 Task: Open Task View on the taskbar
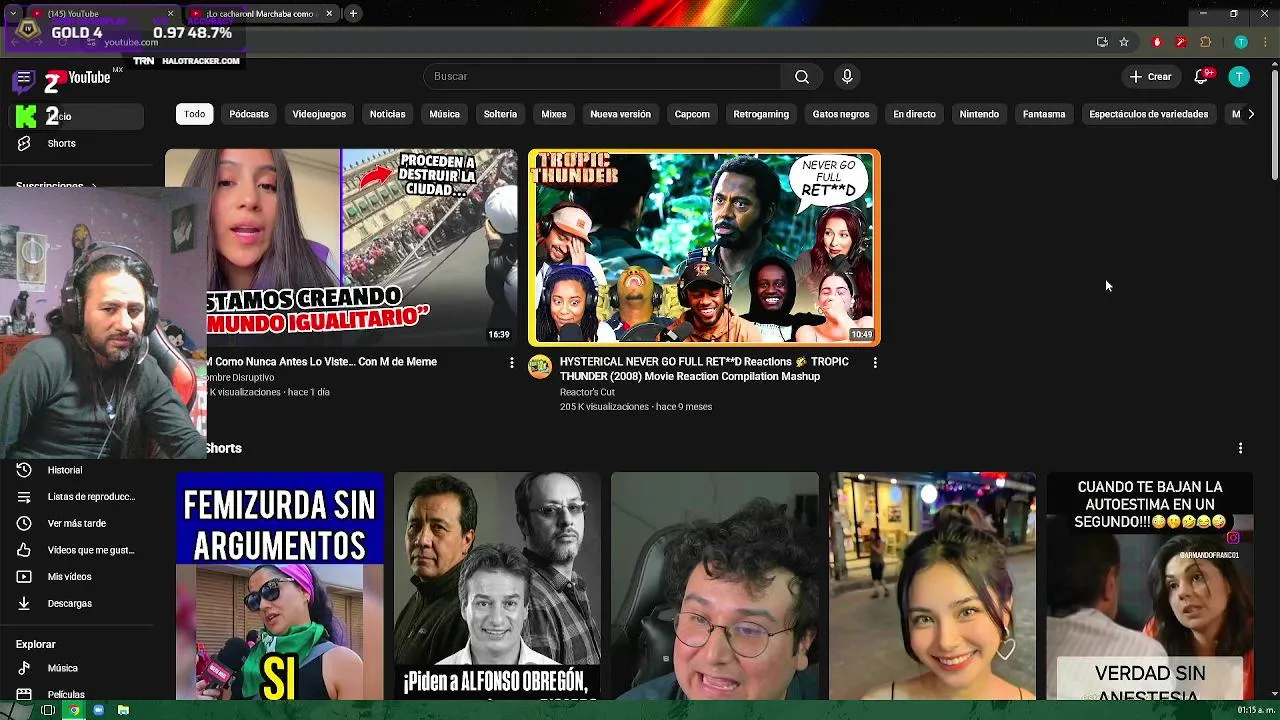point(47,710)
